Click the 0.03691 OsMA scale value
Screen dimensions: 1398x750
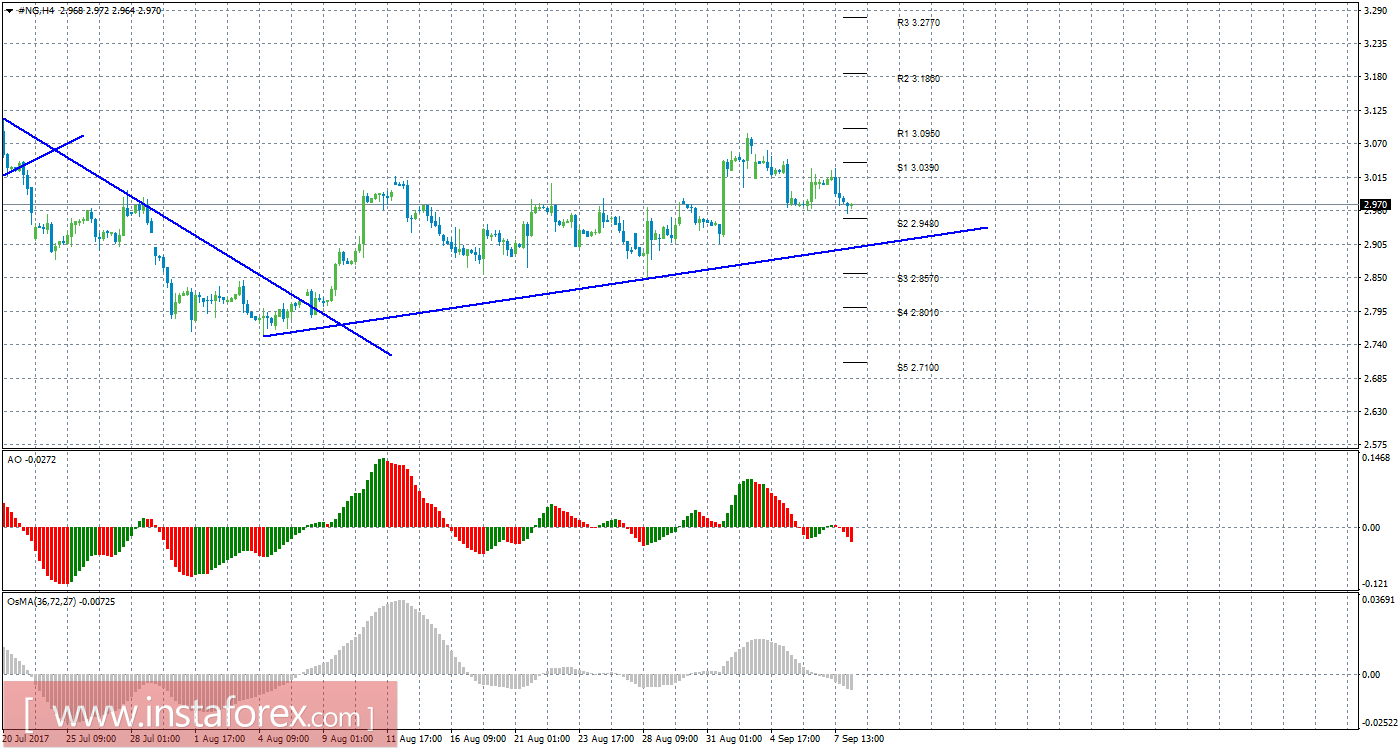point(1378,599)
